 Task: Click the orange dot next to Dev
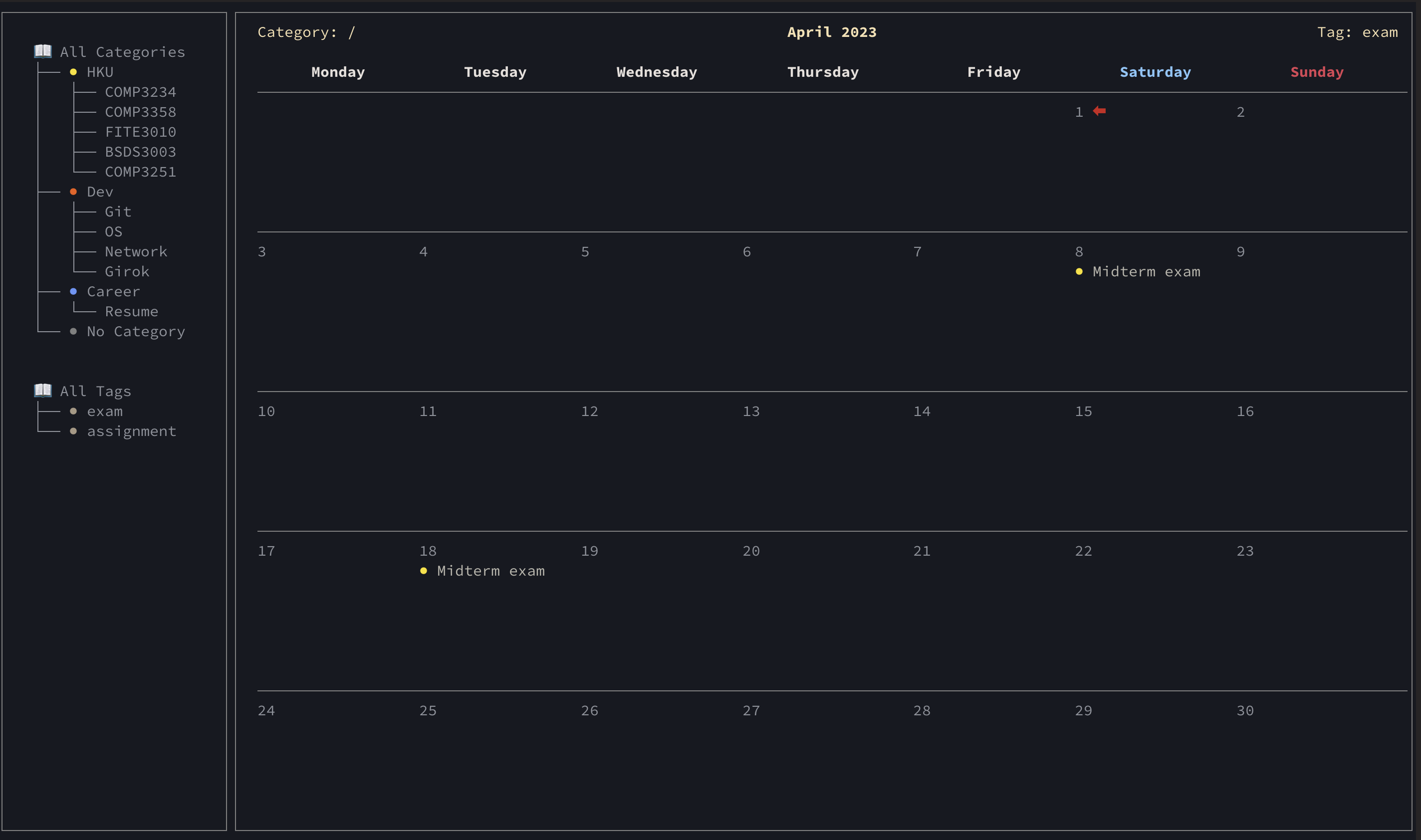pos(73,192)
